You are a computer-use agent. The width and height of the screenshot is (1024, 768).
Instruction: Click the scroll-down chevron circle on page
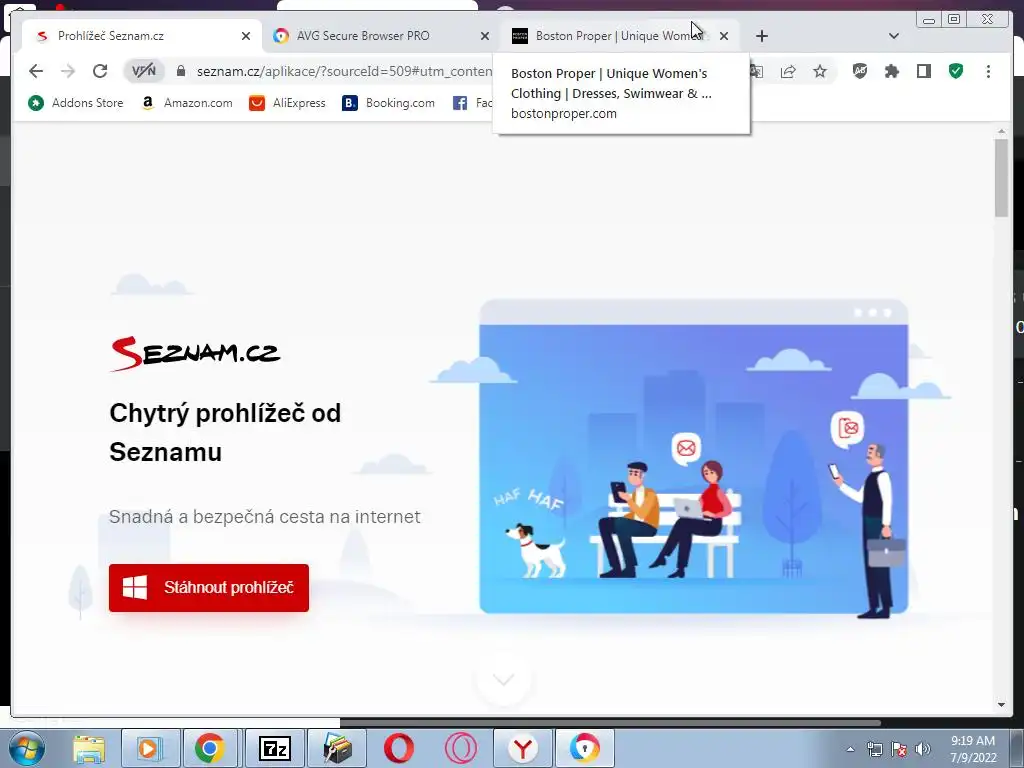tap(504, 680)
